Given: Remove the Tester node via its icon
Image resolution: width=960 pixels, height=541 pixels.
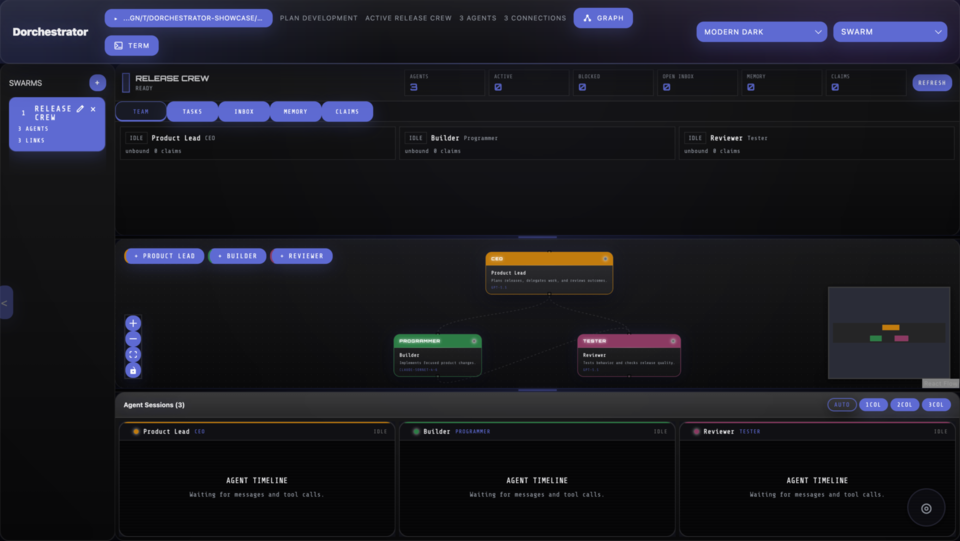Looking at the screenshot, I should (x=673, y=341).
